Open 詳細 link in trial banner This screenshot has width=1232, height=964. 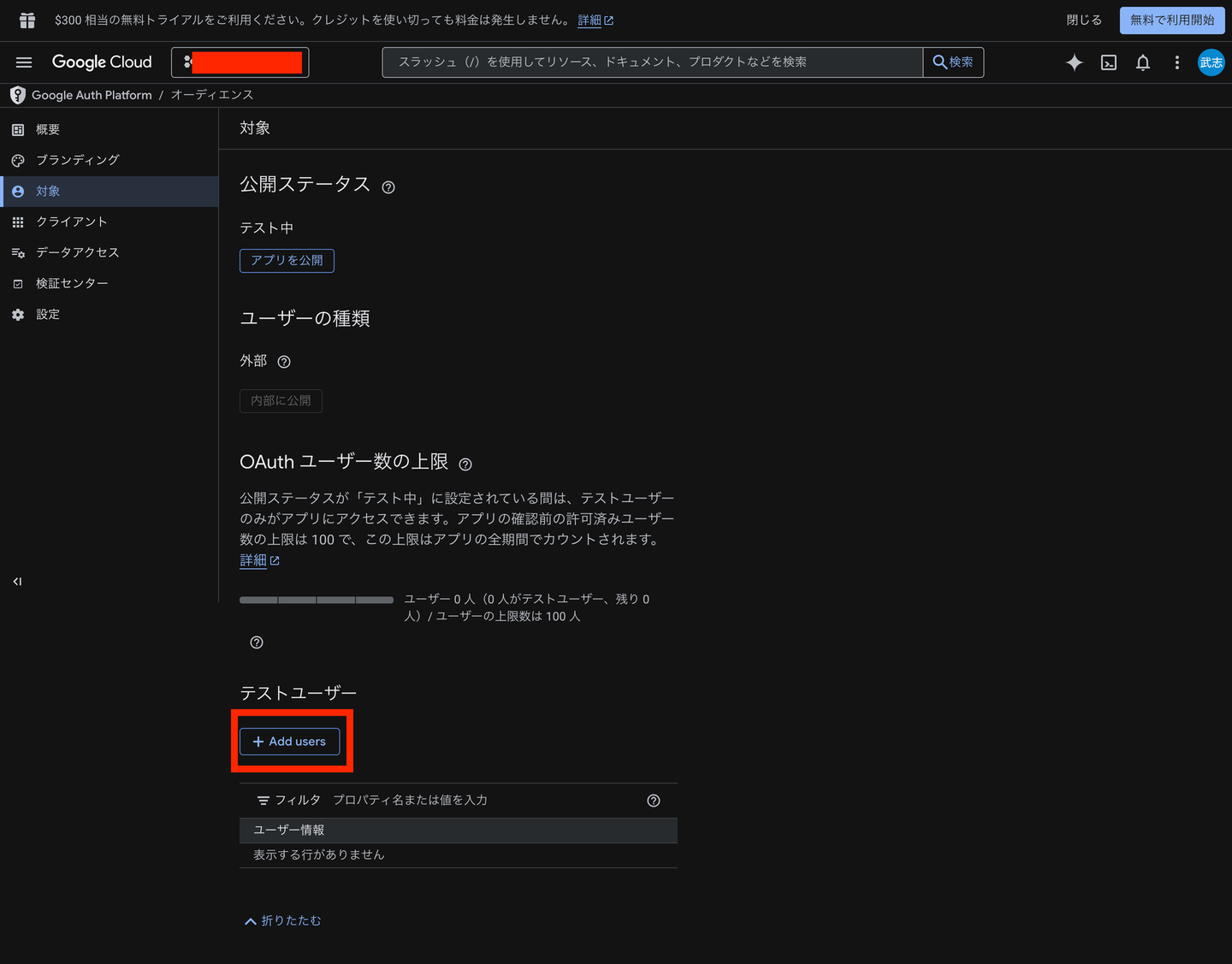pyautogui.click(x=595, y=20)
